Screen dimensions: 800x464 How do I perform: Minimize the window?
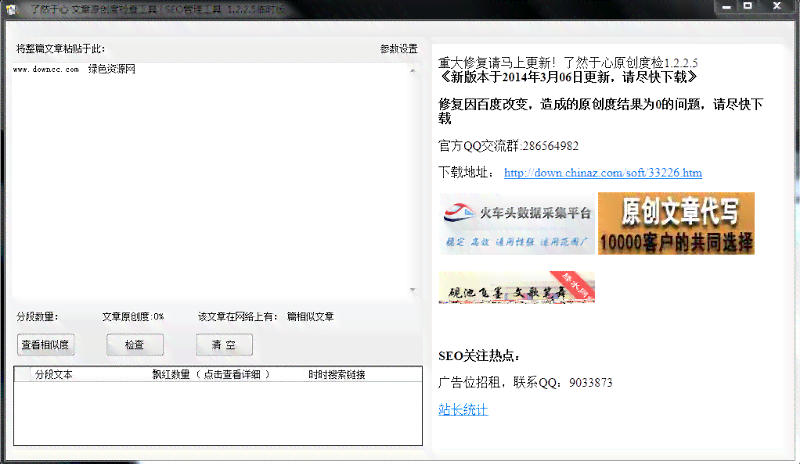pyautogui.click(x=727, y=6)
